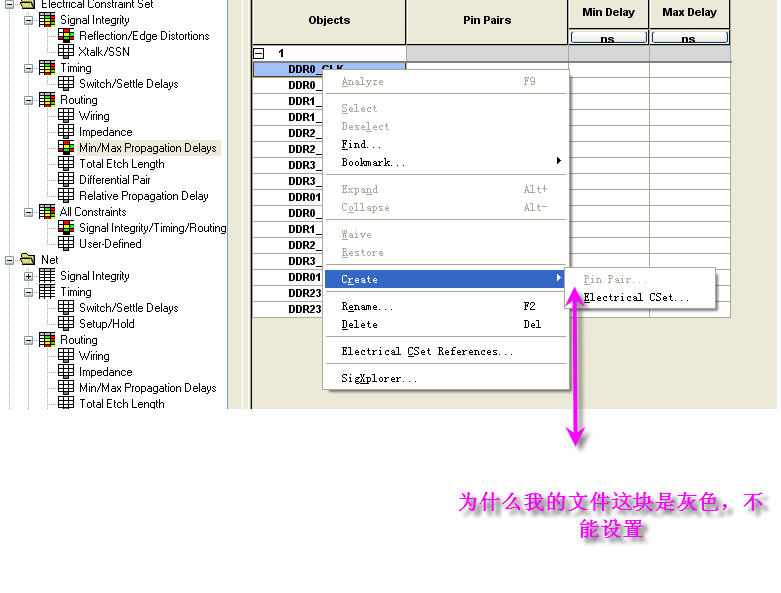Click the Reflection/Edge Distortions worksheet icon
Image resolution: width=781 pixels, height=593 pixels.
[66, 35]
